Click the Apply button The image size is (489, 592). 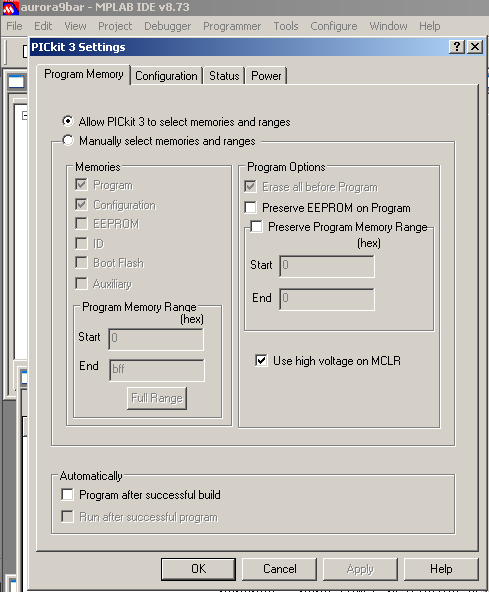(x=360, y=569)
